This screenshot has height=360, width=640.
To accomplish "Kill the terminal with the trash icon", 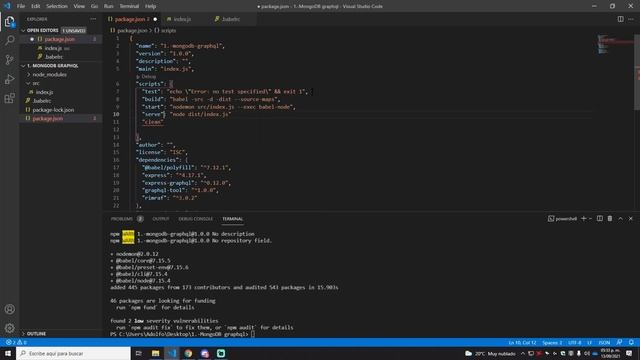I will 610,218.
